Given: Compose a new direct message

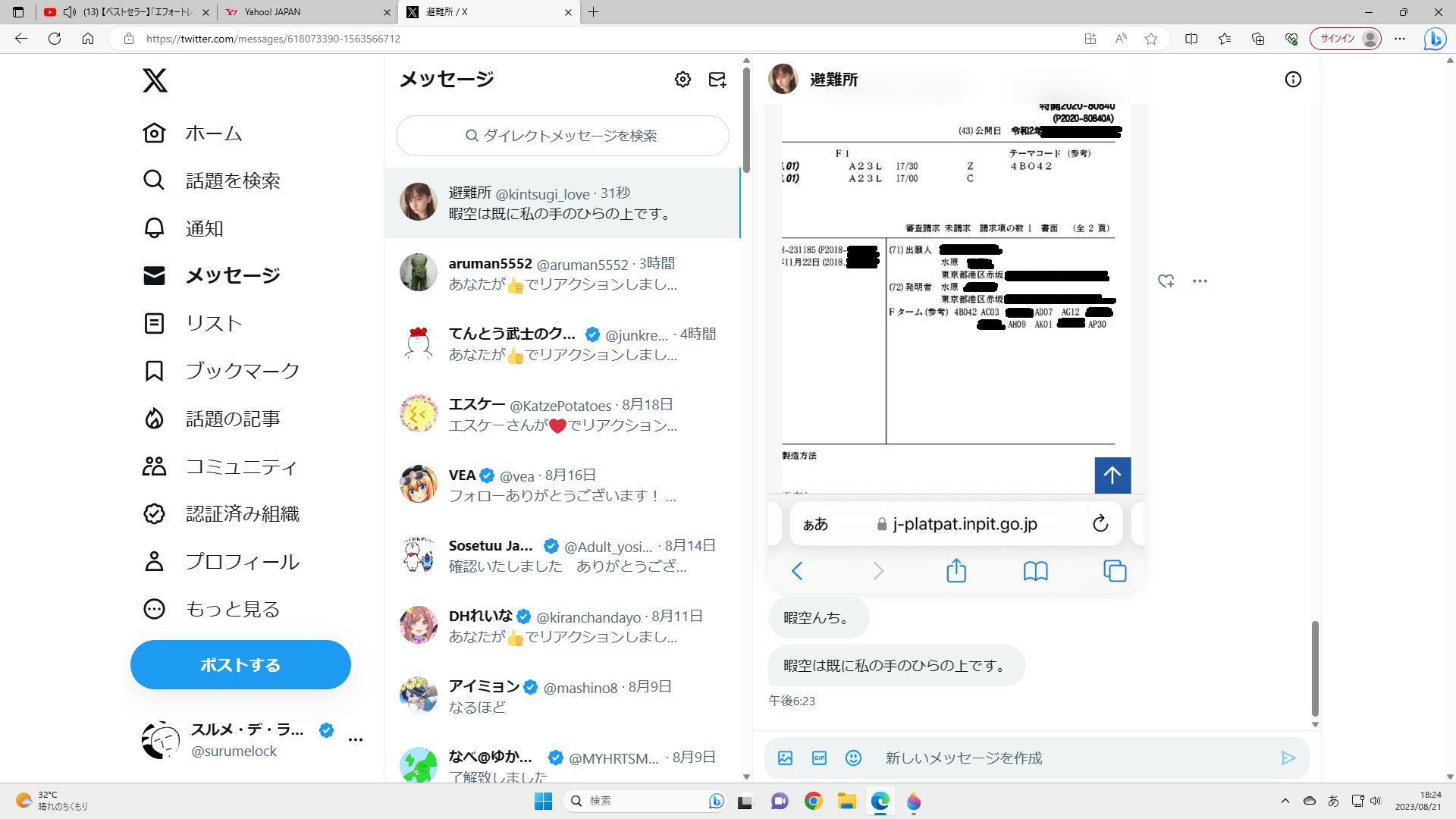Looking at the screenshot, I should 717,80.
